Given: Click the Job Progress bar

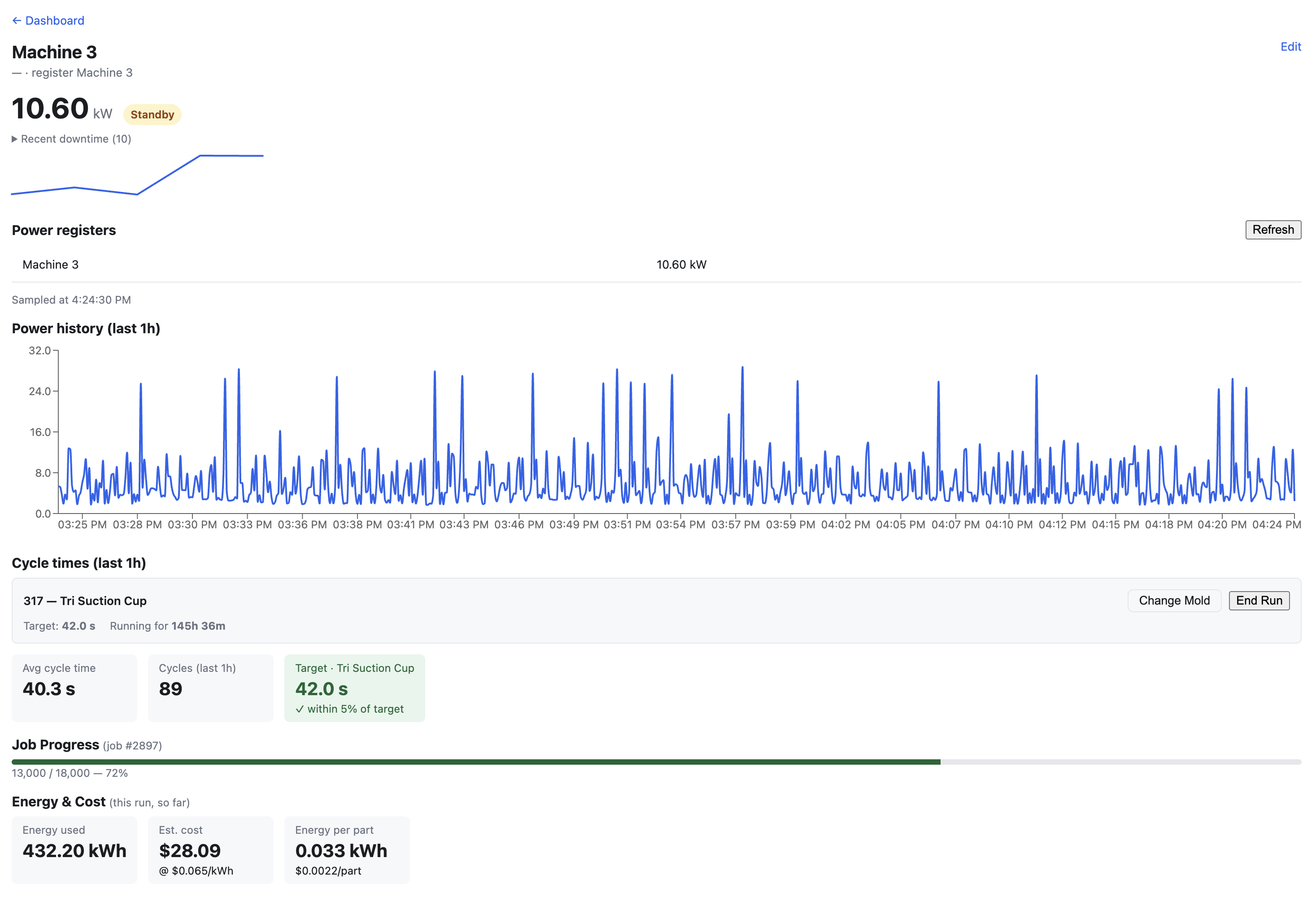Looking at the screenshot, I should (656, 762).
